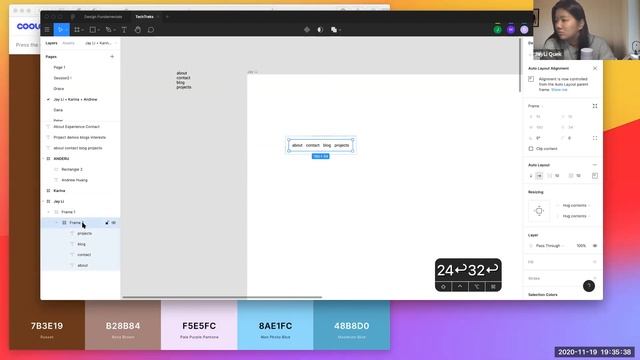
Task: Open the page named Grace
Action: click(x=59, y=89)
